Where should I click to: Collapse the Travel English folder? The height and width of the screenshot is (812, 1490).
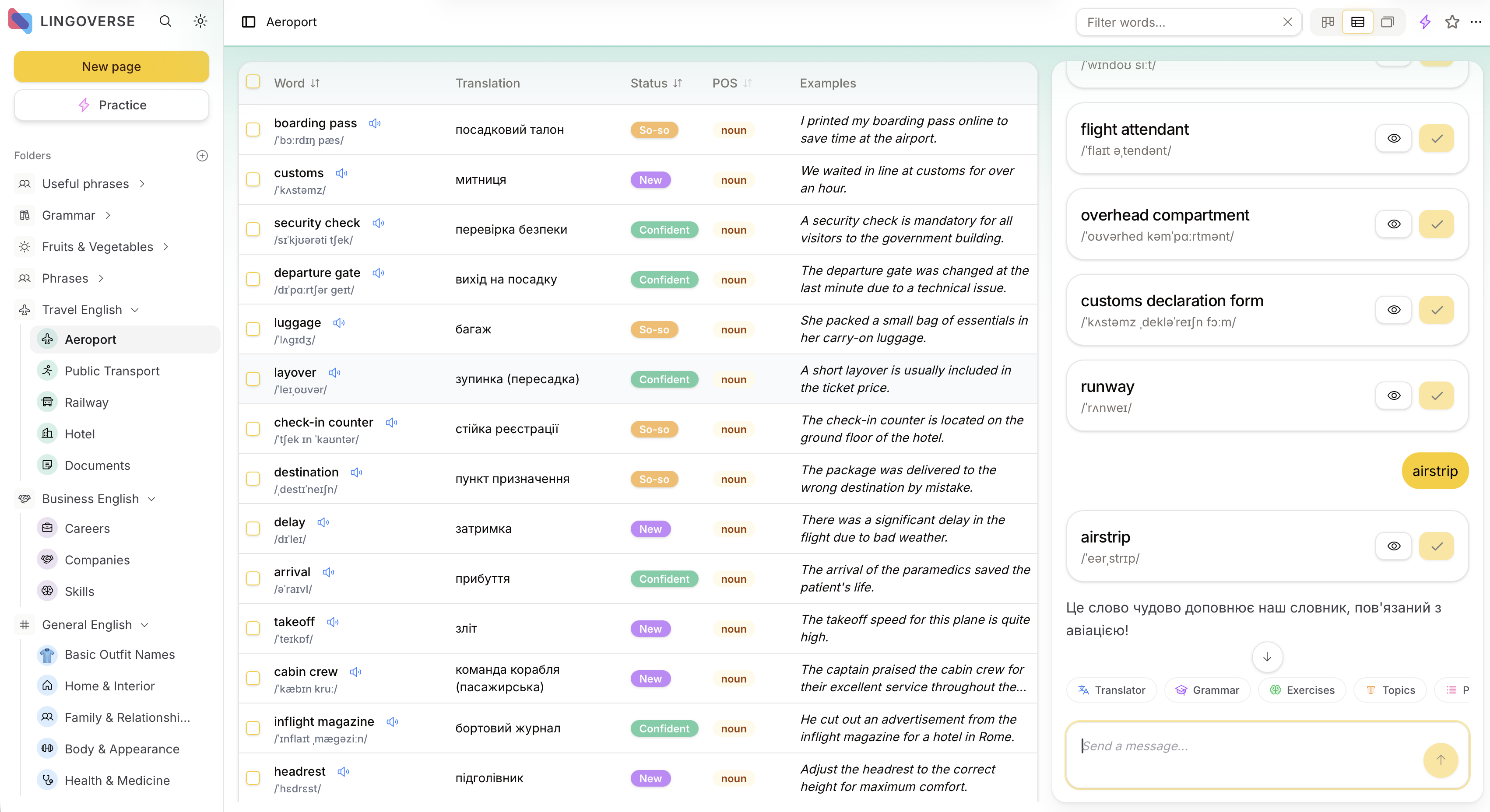tap(135, 310)
